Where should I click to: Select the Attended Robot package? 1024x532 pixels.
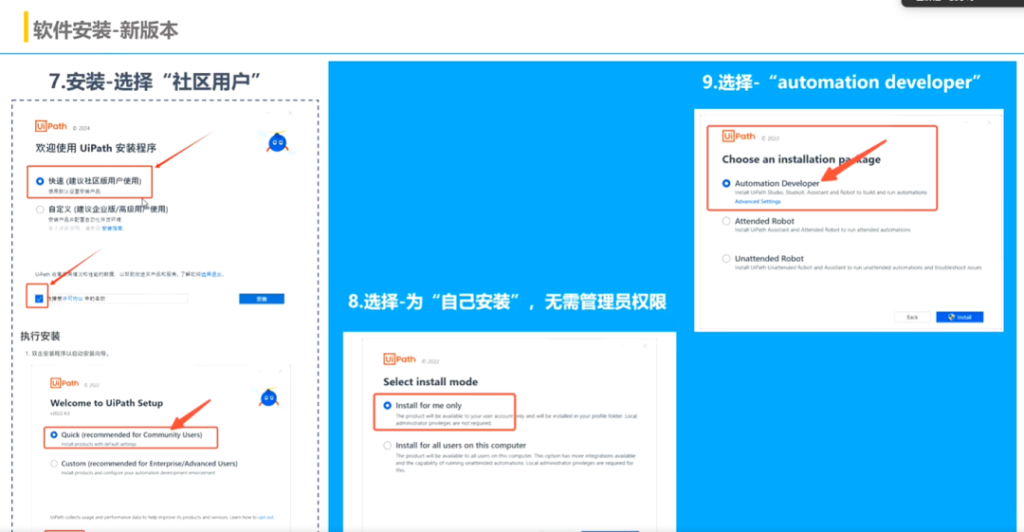point(727,222)
